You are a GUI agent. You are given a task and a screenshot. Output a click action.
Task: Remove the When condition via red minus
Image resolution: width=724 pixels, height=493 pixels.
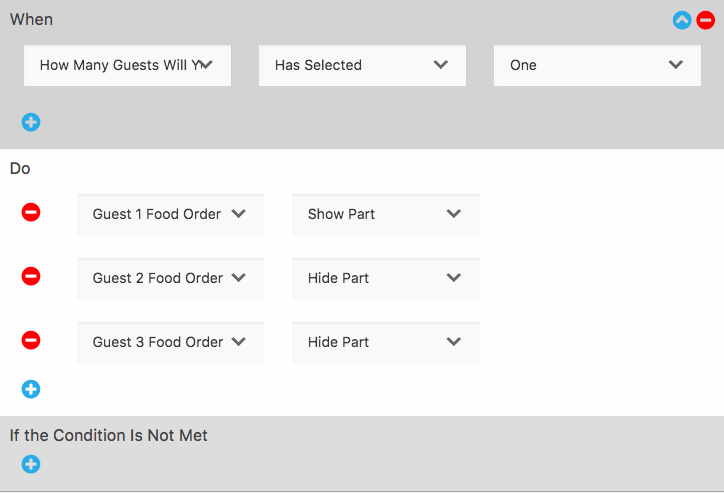706,20
